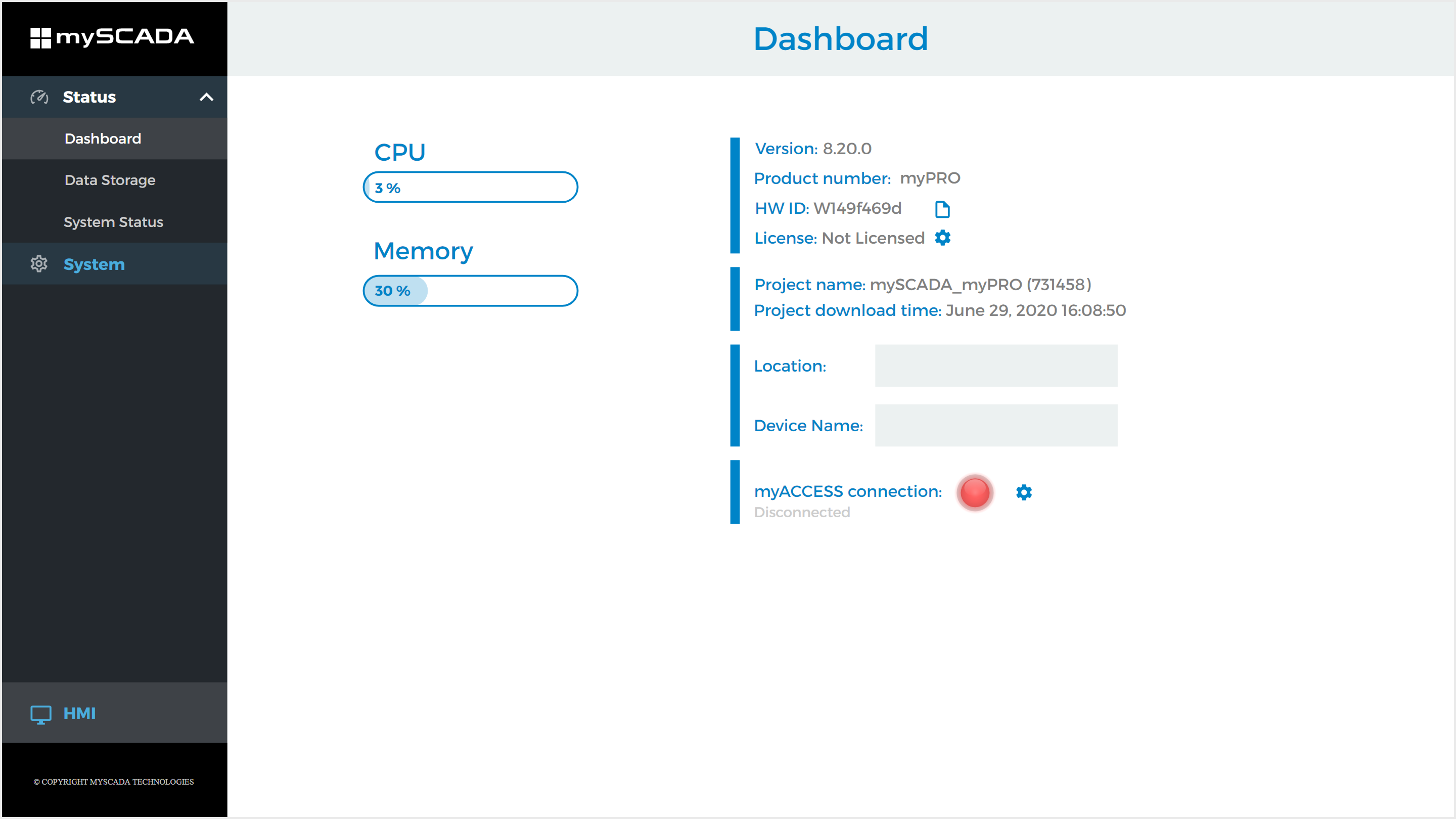Screen dimensions: 1456x819
Task: Click the Project download time value
Action: click(1035, 310)
